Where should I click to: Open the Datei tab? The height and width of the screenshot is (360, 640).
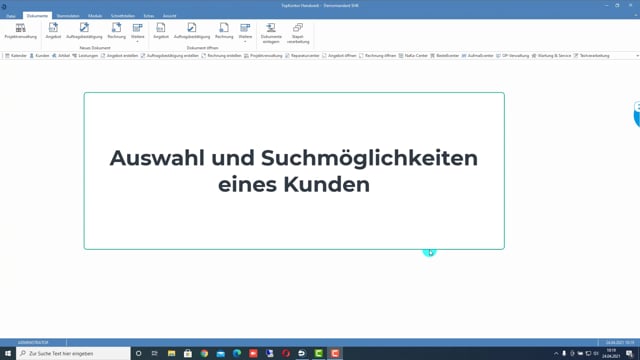pos(11,16)
